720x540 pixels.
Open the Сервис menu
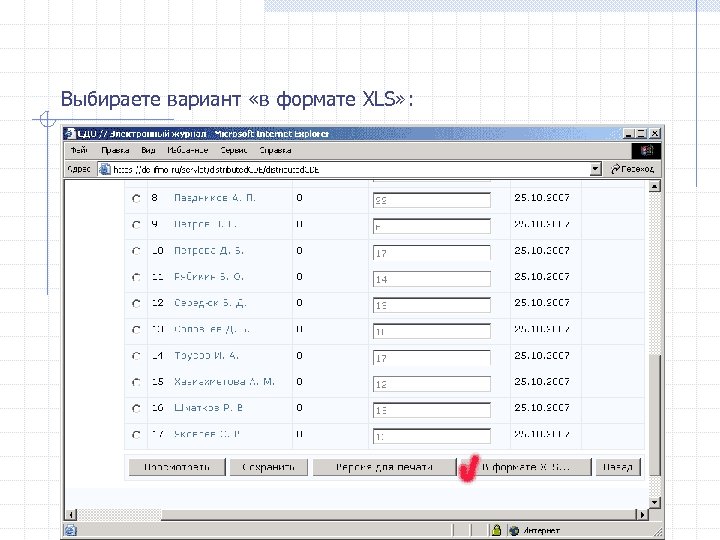233,150
